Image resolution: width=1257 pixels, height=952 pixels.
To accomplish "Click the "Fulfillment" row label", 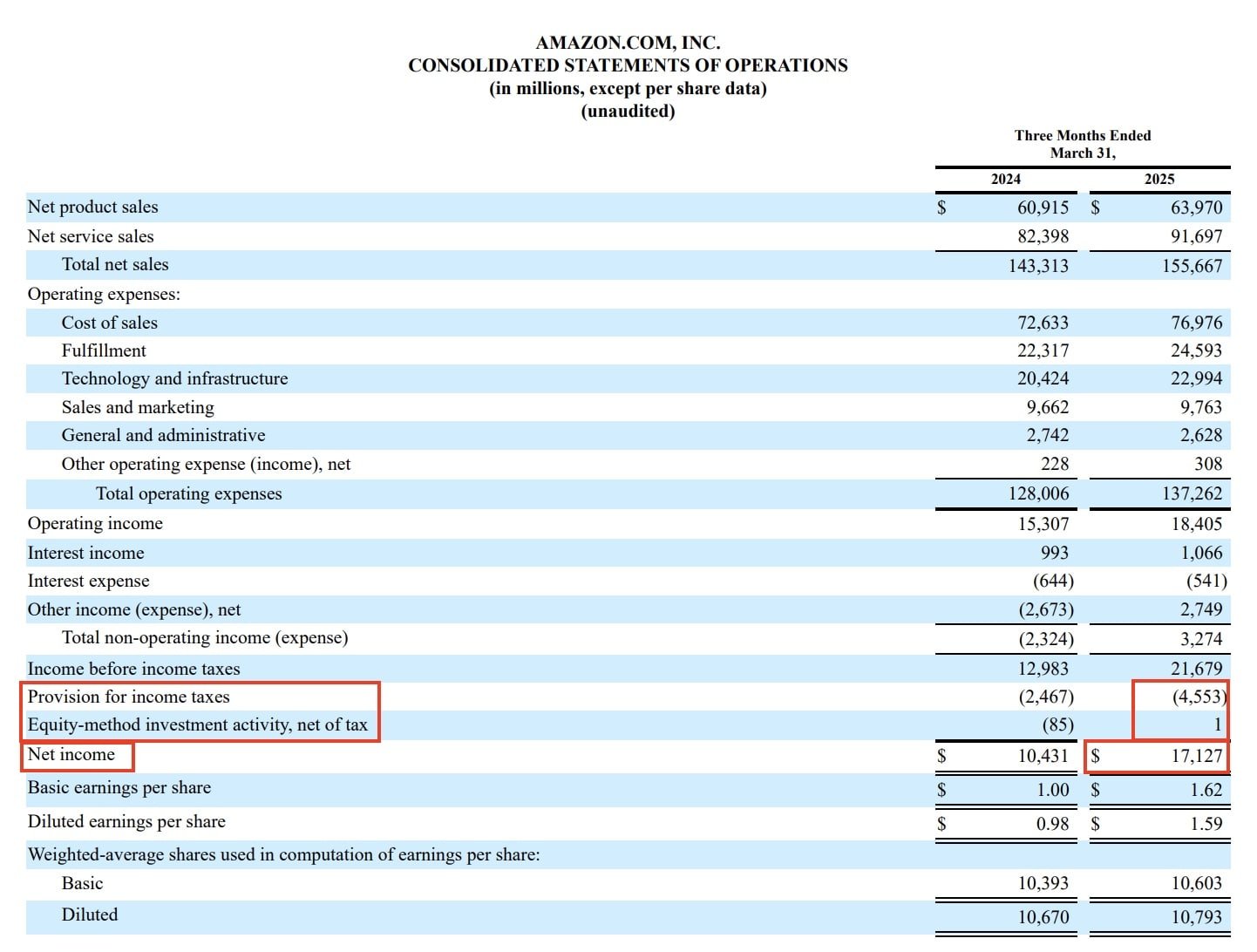I will (104, 350).
